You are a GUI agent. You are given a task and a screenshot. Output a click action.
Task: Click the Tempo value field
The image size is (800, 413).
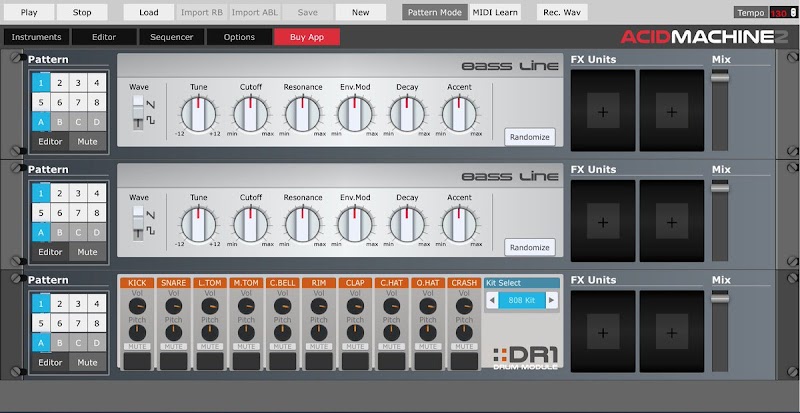(779, 13)
